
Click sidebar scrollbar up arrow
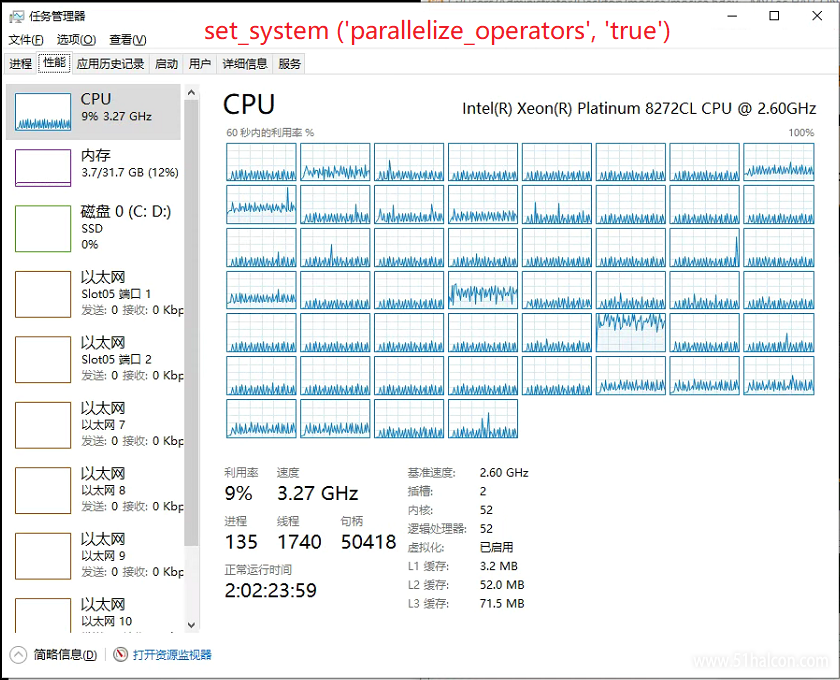[191, 92]
